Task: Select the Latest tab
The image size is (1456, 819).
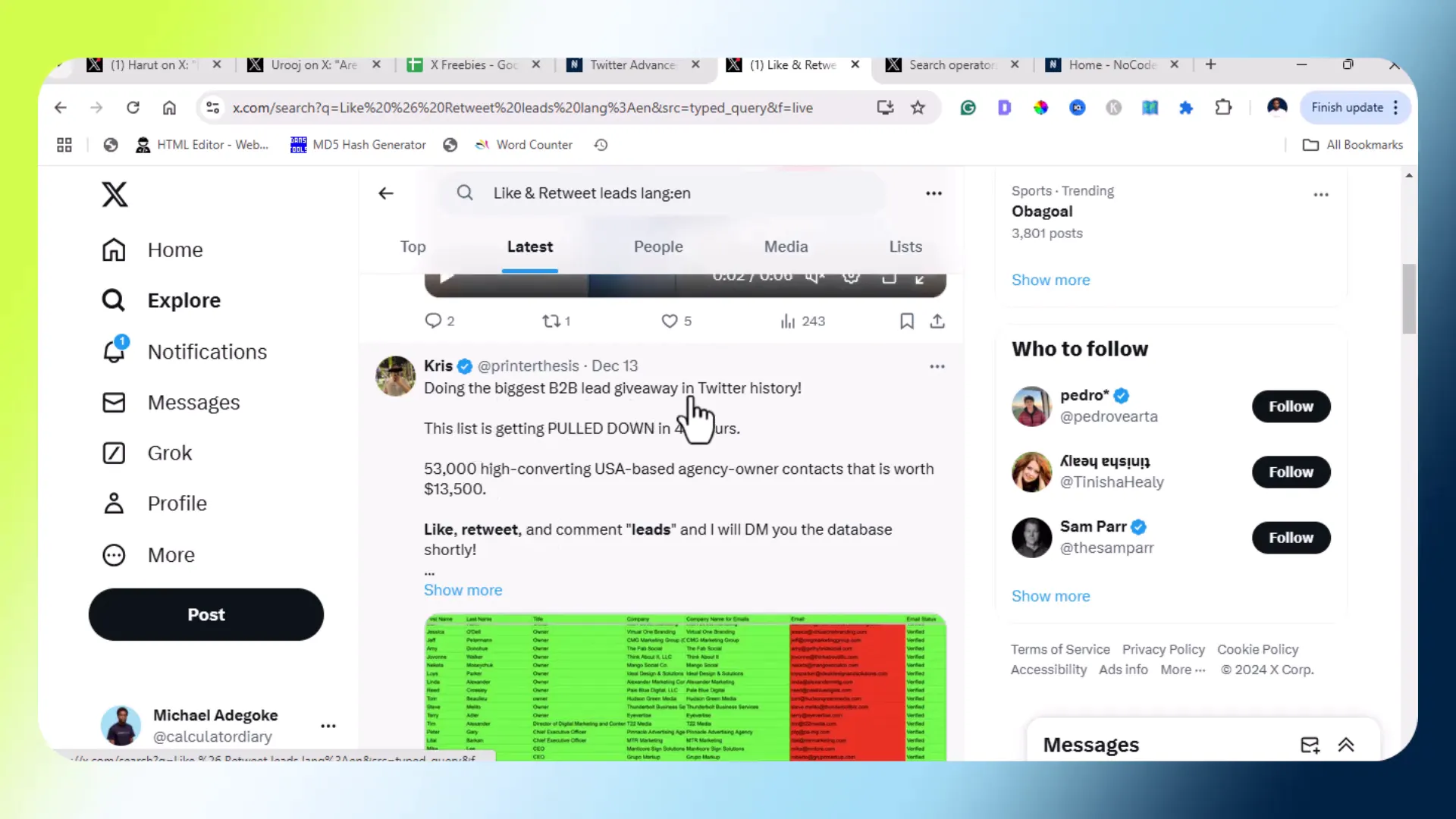Action: (530, 246)
